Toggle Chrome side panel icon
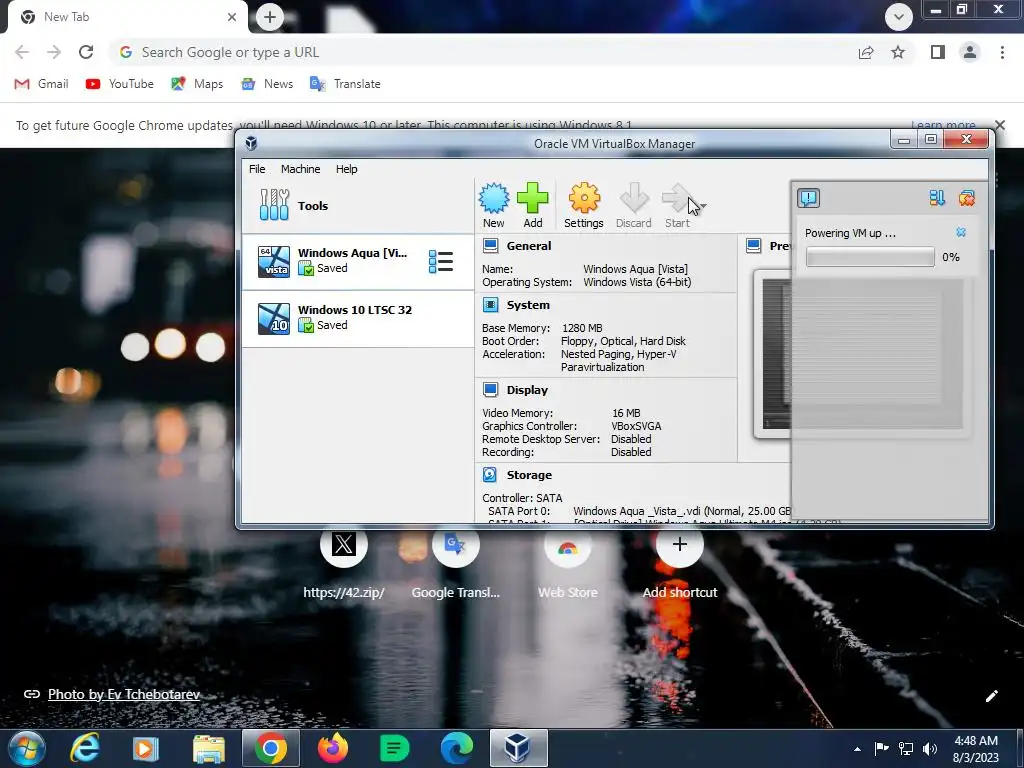The width and height of the screenshot is (1024, 768). coord(938,52)
